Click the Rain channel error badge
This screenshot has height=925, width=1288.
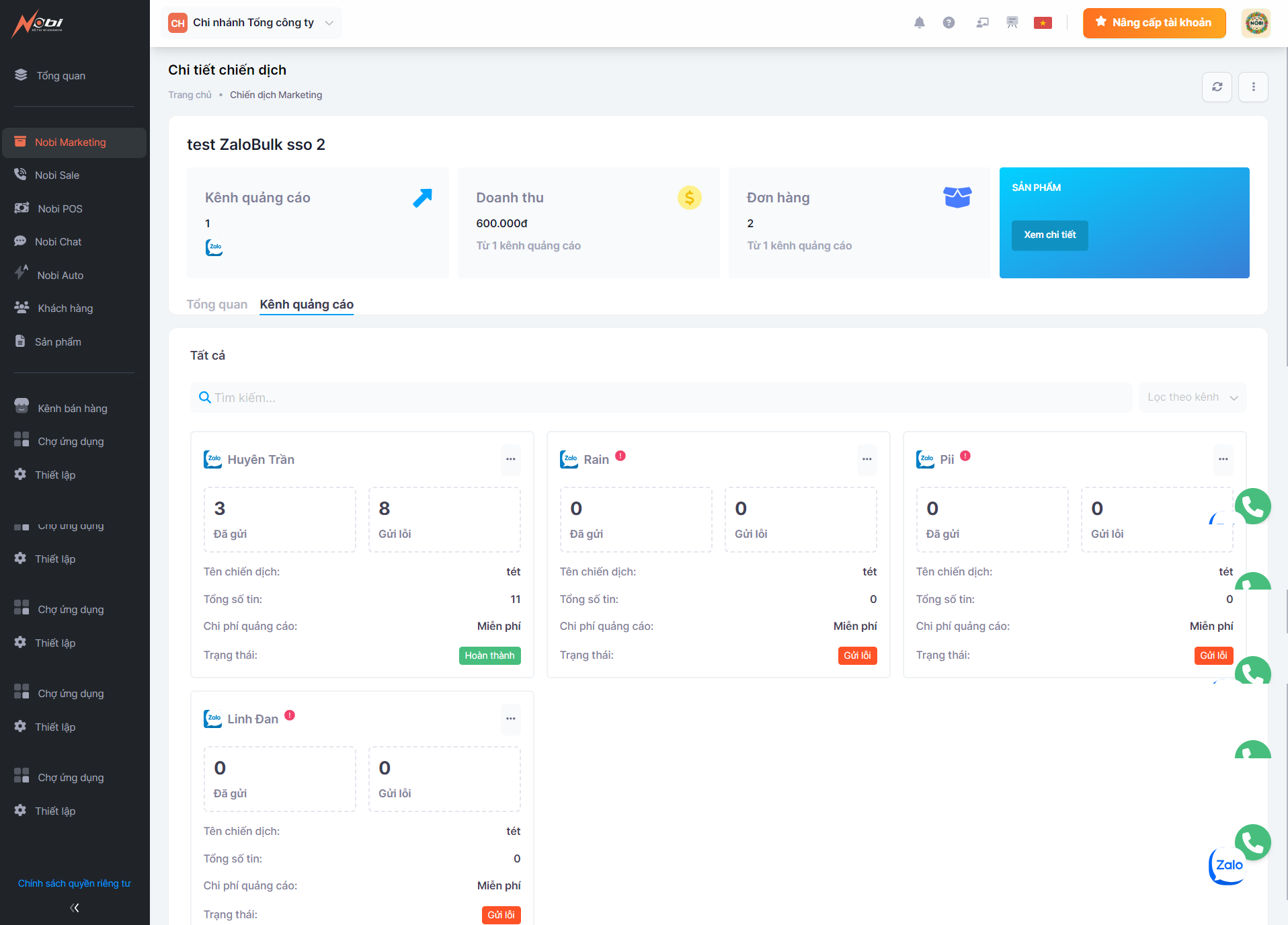click(x=620, y=456)
